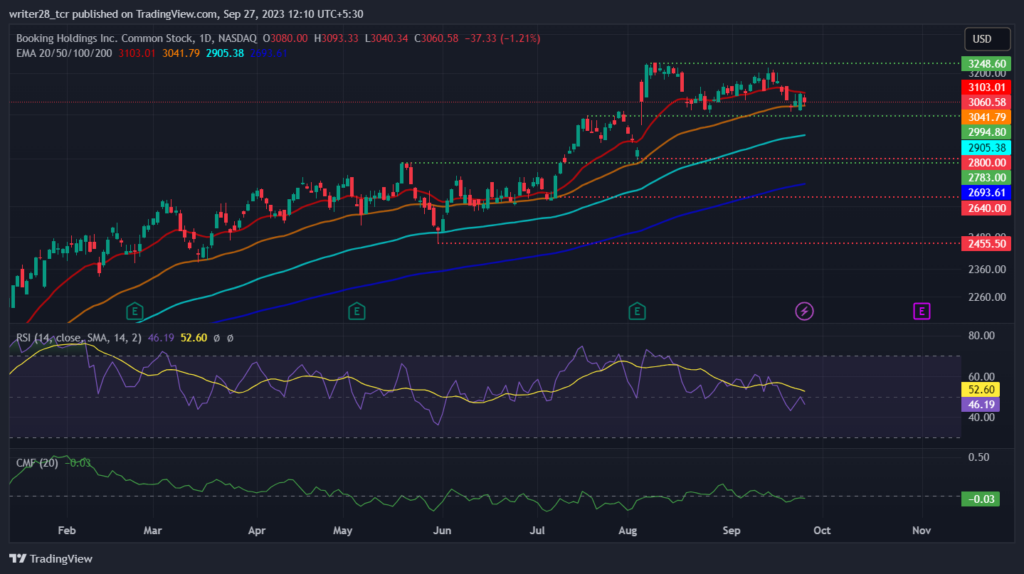Click the upcoming November earnings E marker
Image resolution: width=1024 pixels, height=574 pixels.
point(921,311)
